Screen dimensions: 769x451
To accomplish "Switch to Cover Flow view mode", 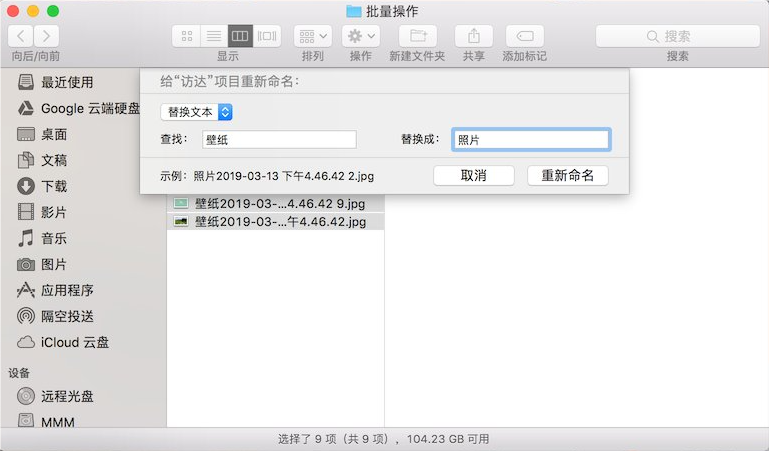I will [267, 36].
